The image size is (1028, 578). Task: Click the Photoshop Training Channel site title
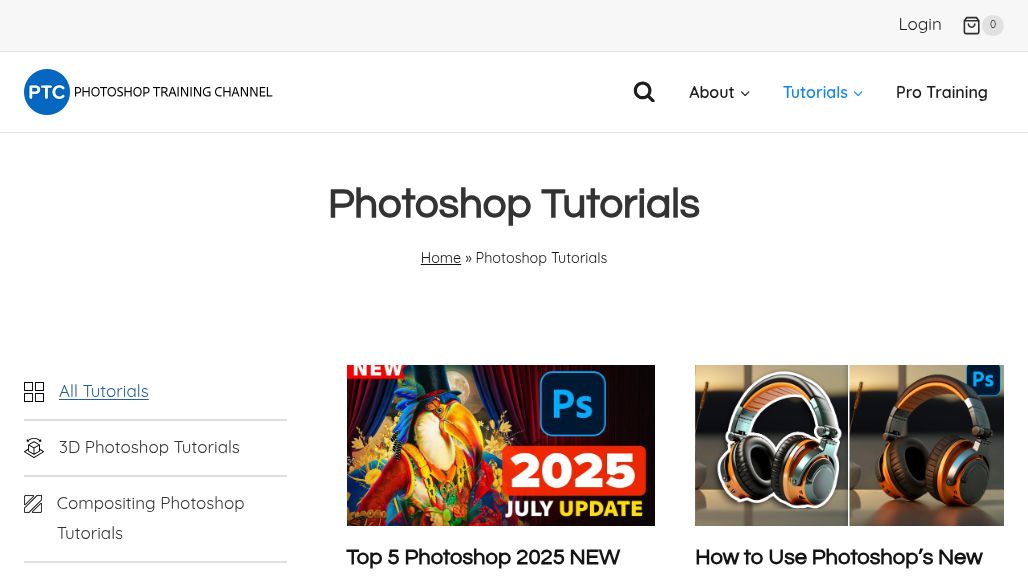click(173, 92)
